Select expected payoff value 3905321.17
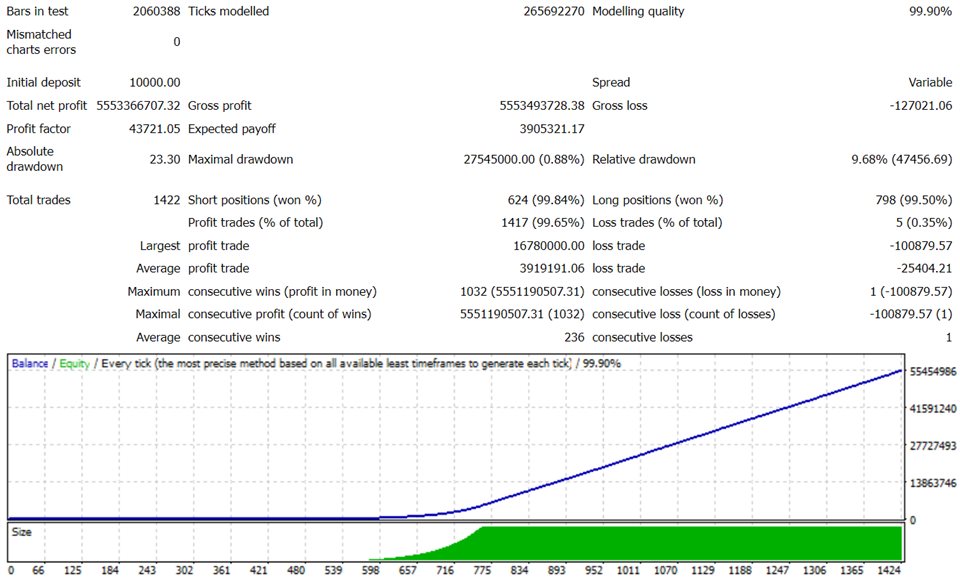 552,129
